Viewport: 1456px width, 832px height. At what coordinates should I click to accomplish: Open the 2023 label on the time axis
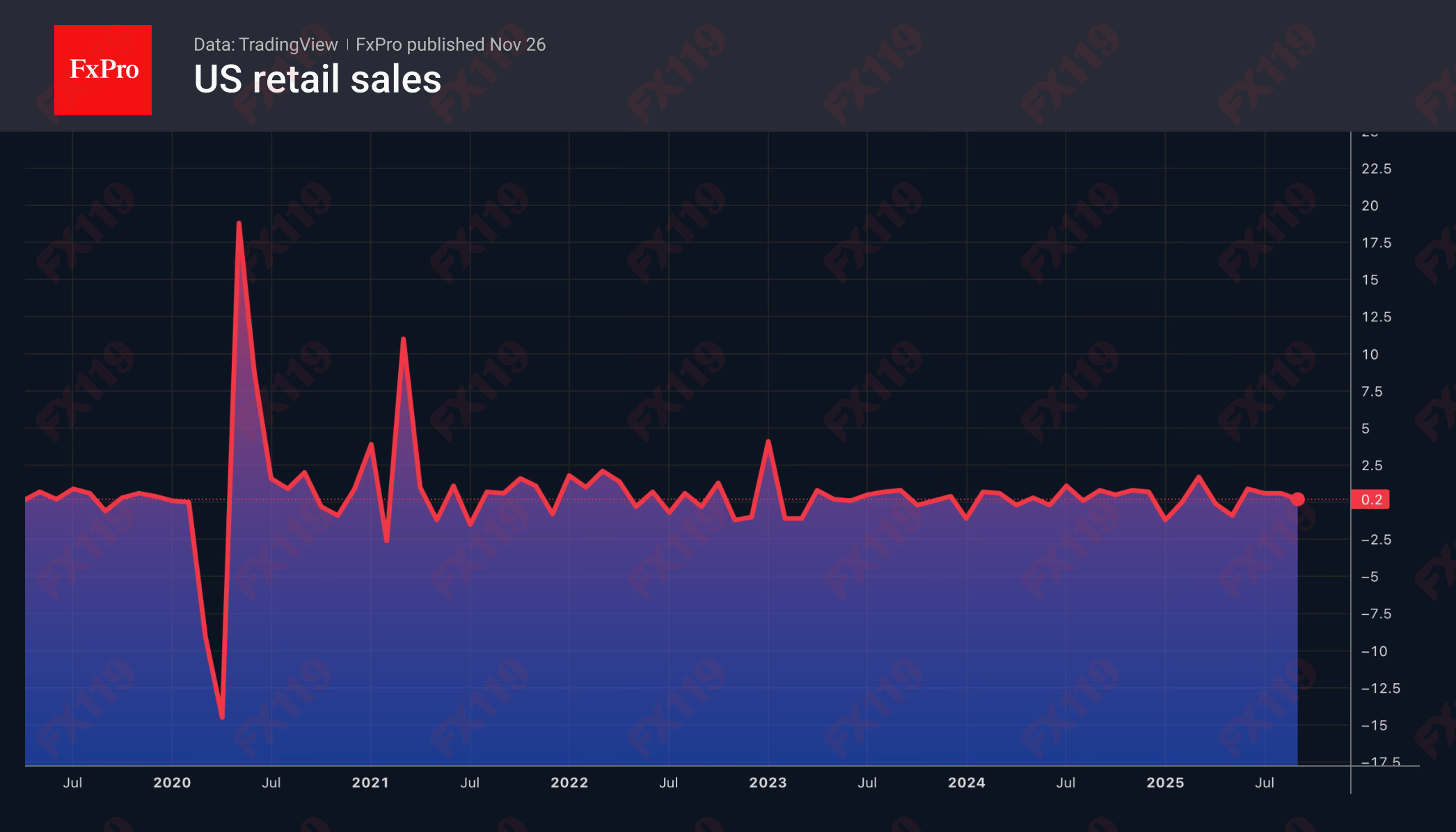tap(769, 783)
